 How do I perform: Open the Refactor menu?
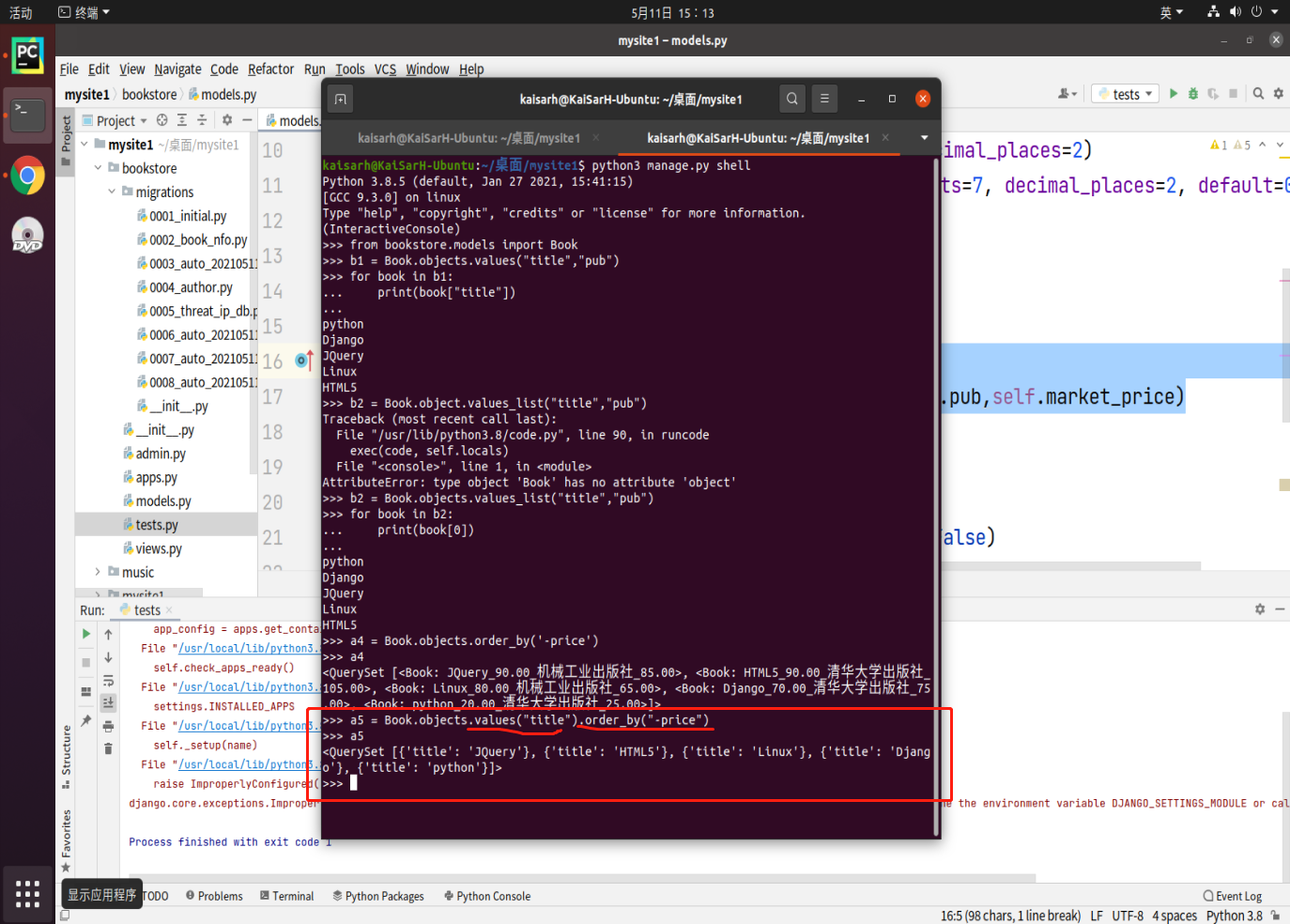click(270, 69)
